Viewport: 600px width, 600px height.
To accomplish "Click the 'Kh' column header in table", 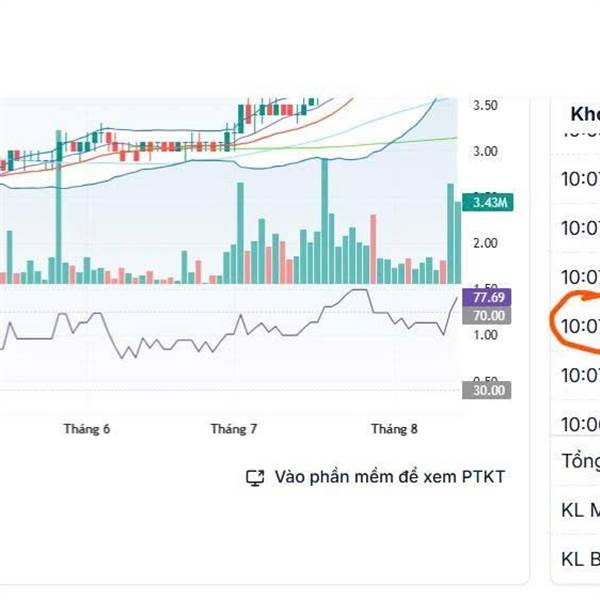I will (582, 113).
